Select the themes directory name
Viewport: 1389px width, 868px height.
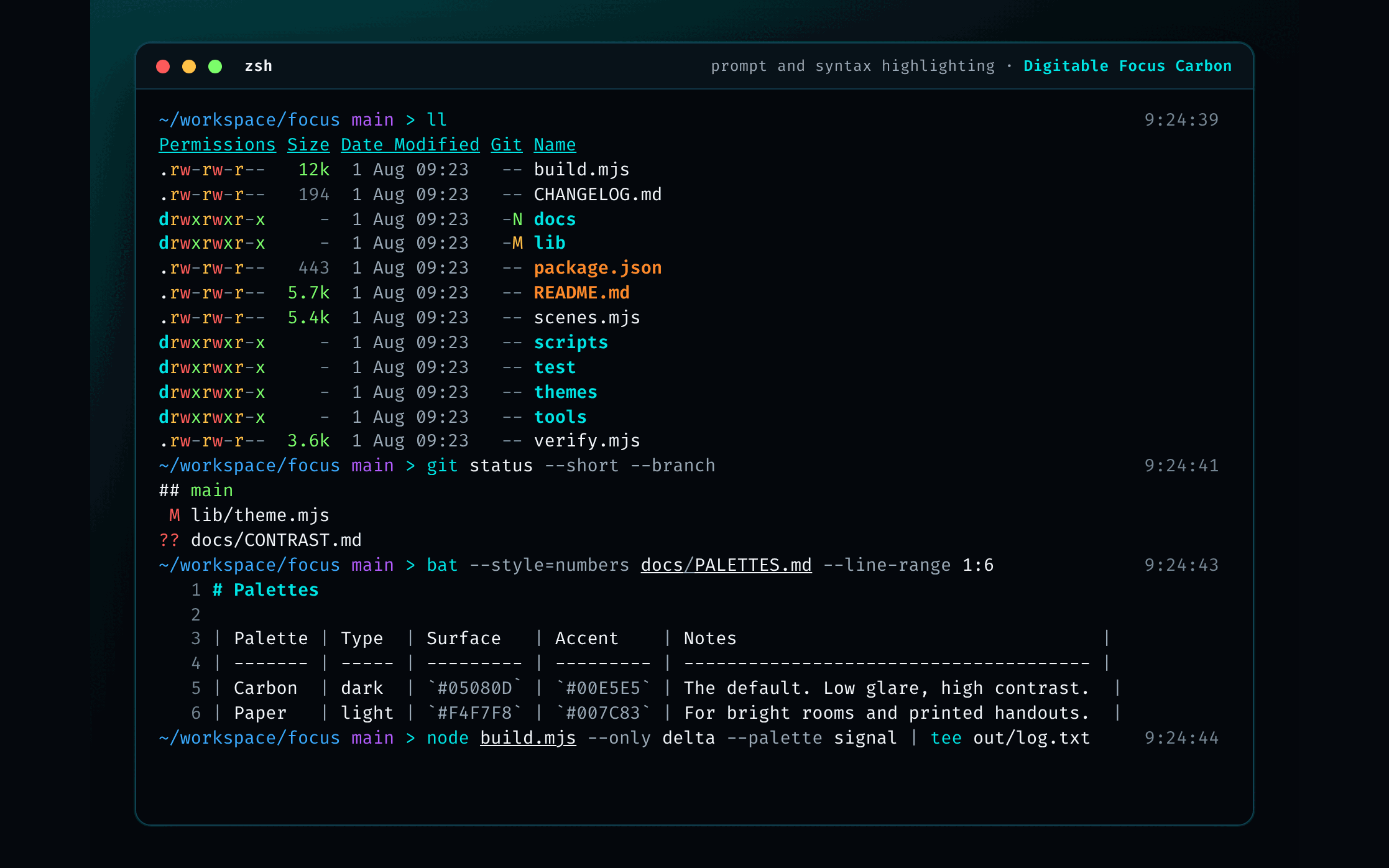pos(566,392)
